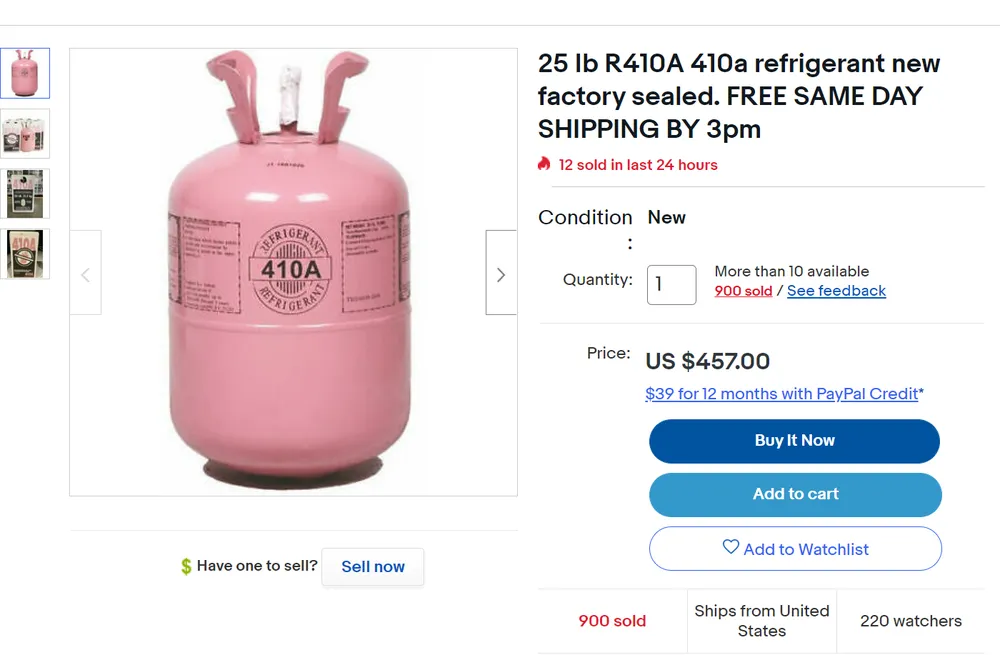
Task: Advance to the next product image
Action: [501, 273]
